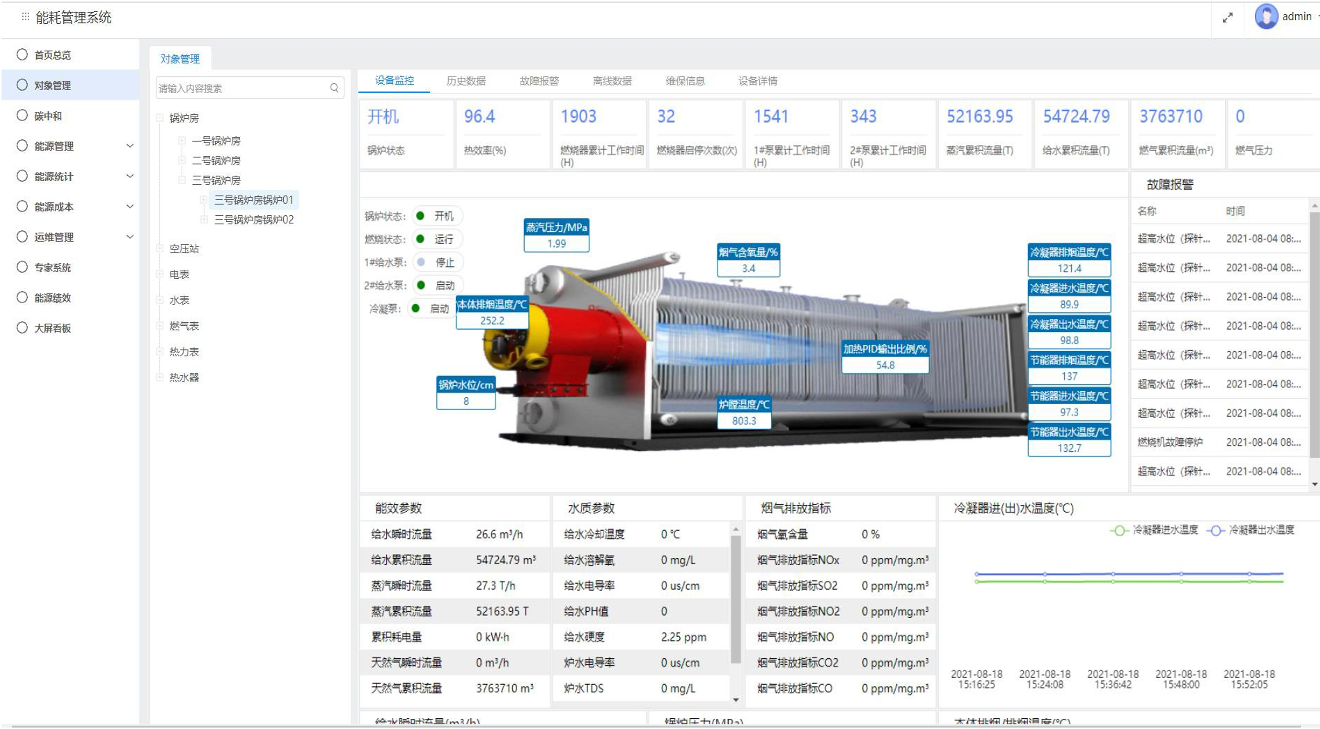Viewport: 1320px width, 729px height.
Task: Expand the 能源成本 sidebar menu chevron
Action: click(x=129, y=207)
